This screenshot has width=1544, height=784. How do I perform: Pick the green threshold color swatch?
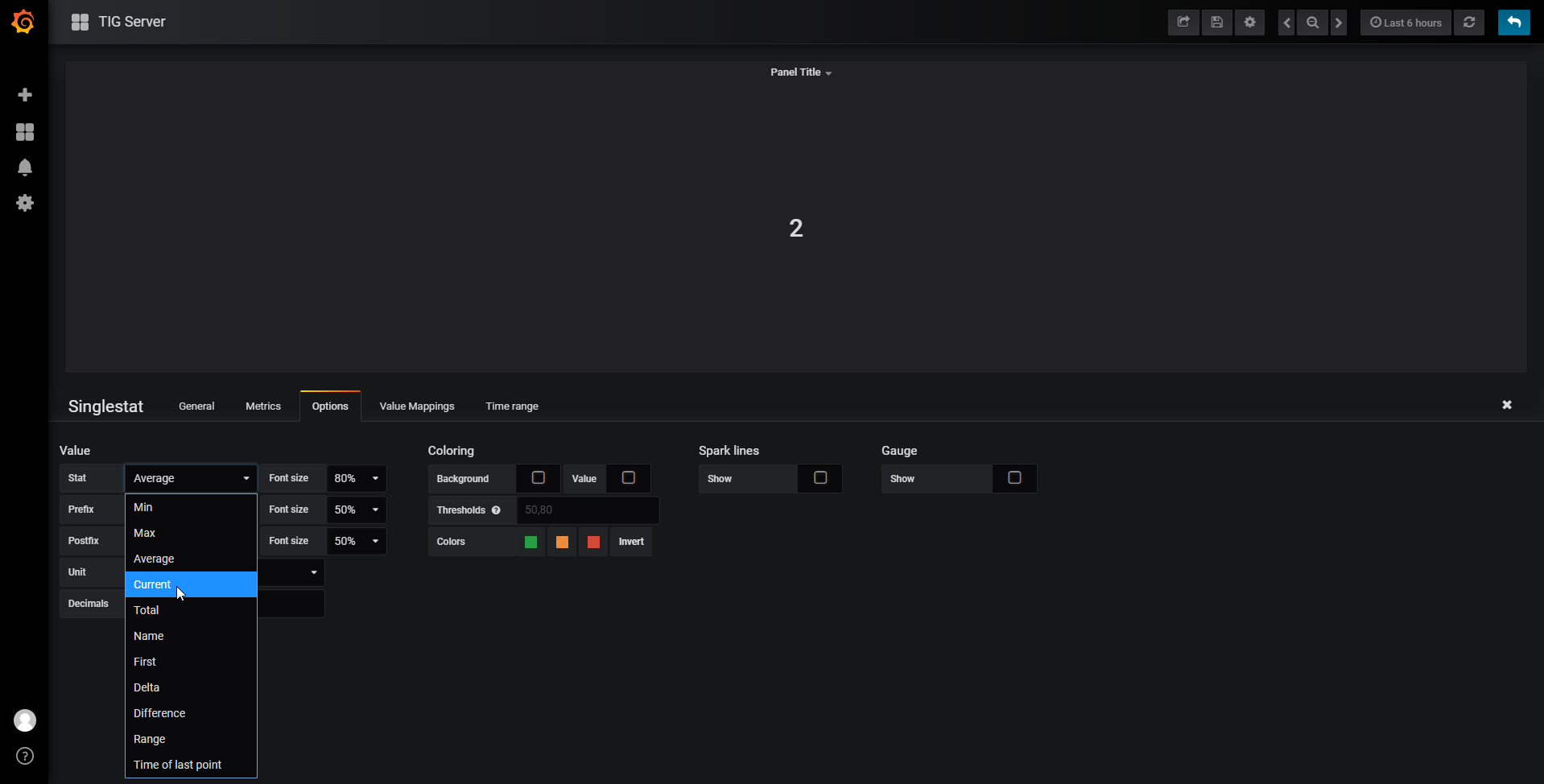tap(530, 542)
